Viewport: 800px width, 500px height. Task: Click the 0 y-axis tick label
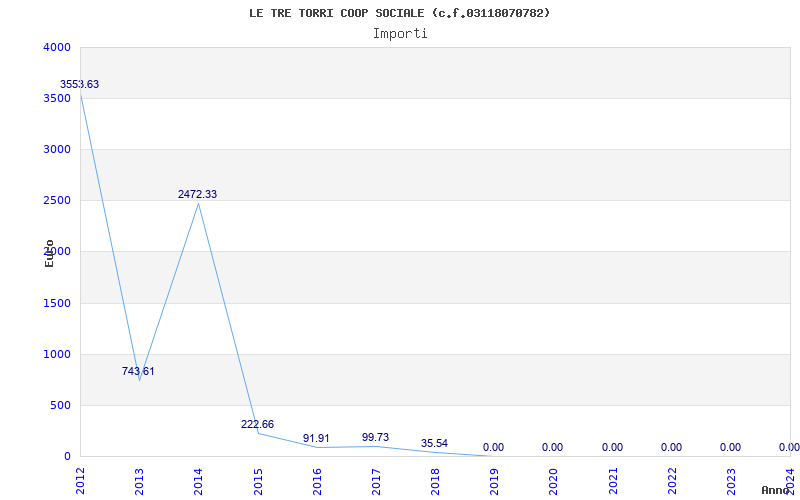click(x=67, y=457)
